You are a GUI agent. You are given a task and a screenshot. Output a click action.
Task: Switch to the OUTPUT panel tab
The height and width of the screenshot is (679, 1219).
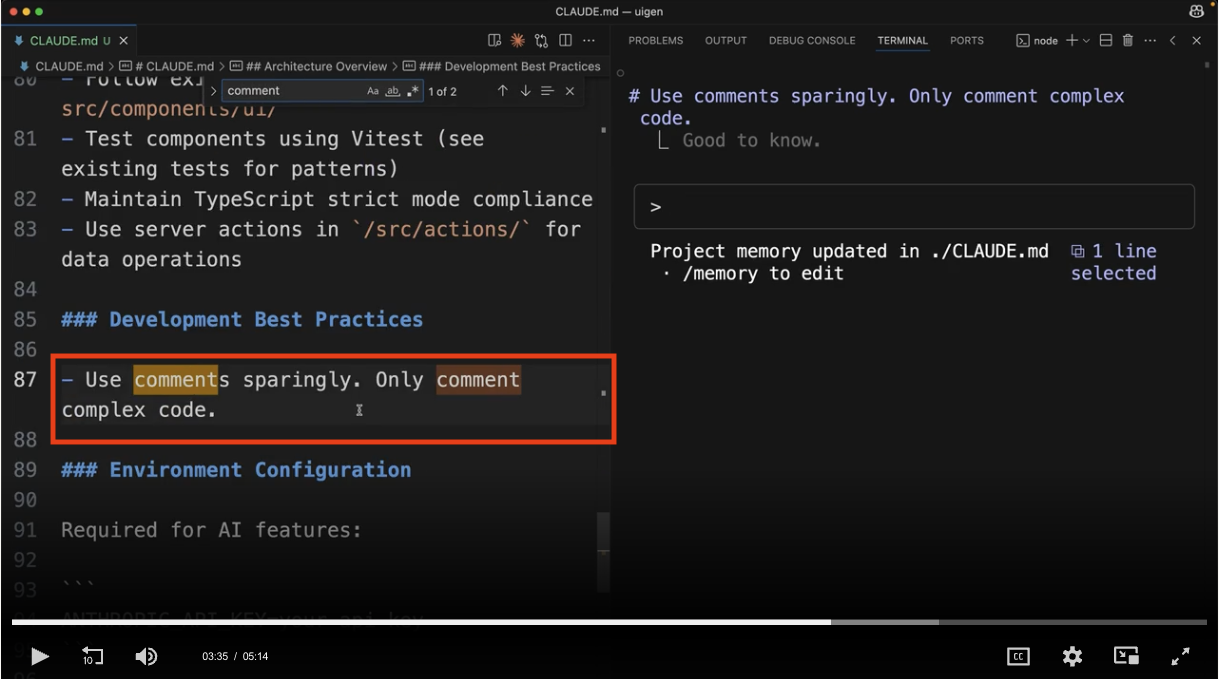tap(726, 41)
